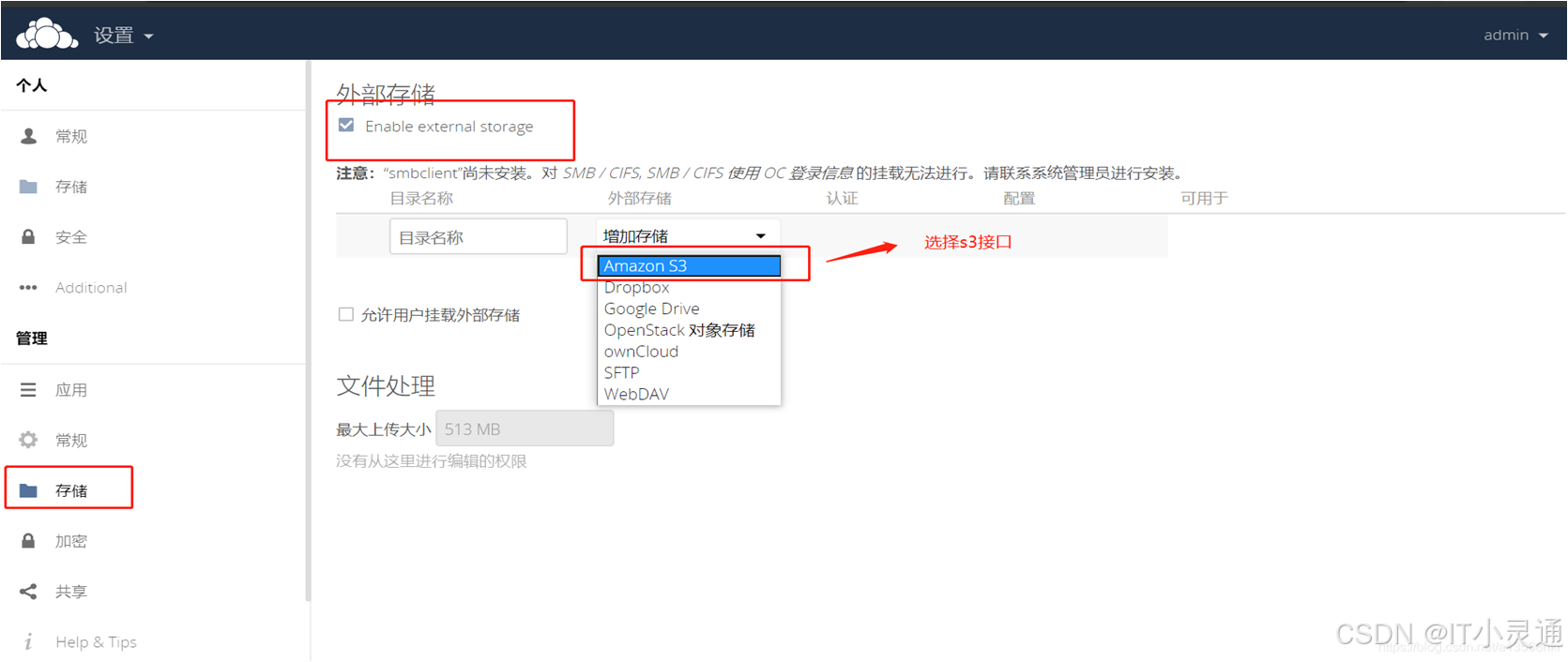This screenshot has height=662, width=1568.
Task: Click the three-dots icon beside Additional
Action: 29,288
